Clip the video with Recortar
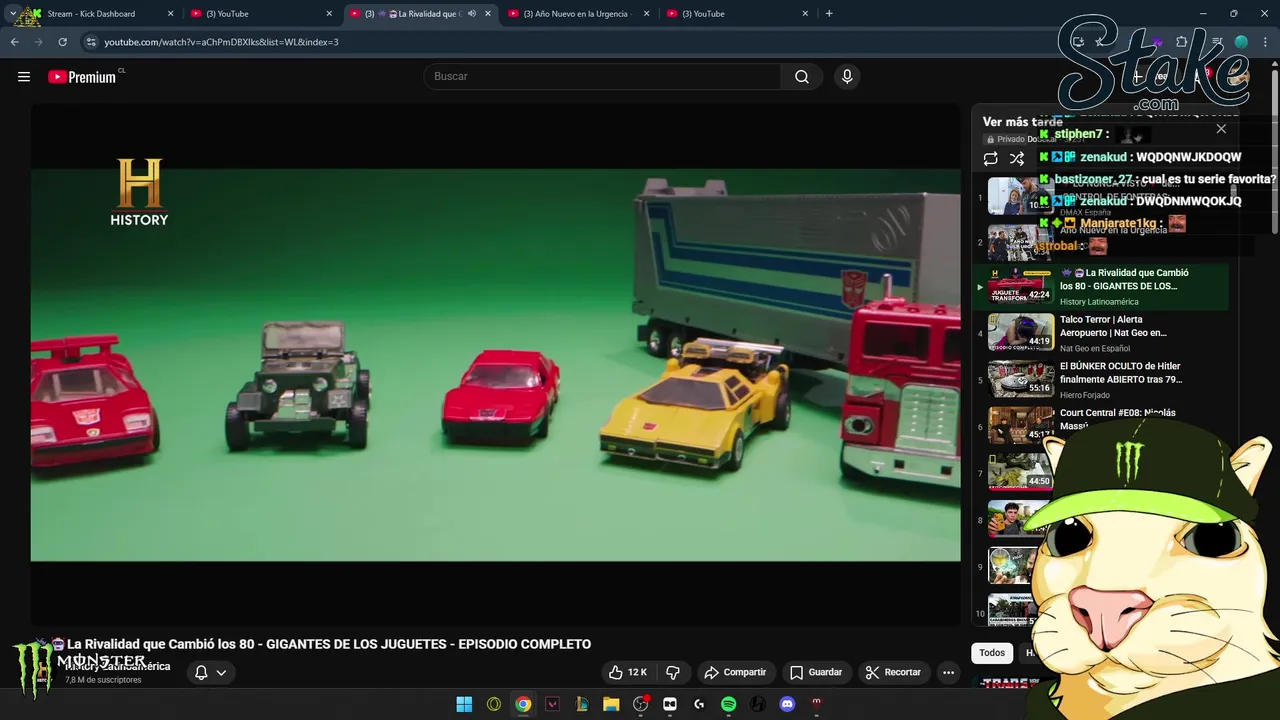This screenshot has width=1280, height=720. [893, 672]
